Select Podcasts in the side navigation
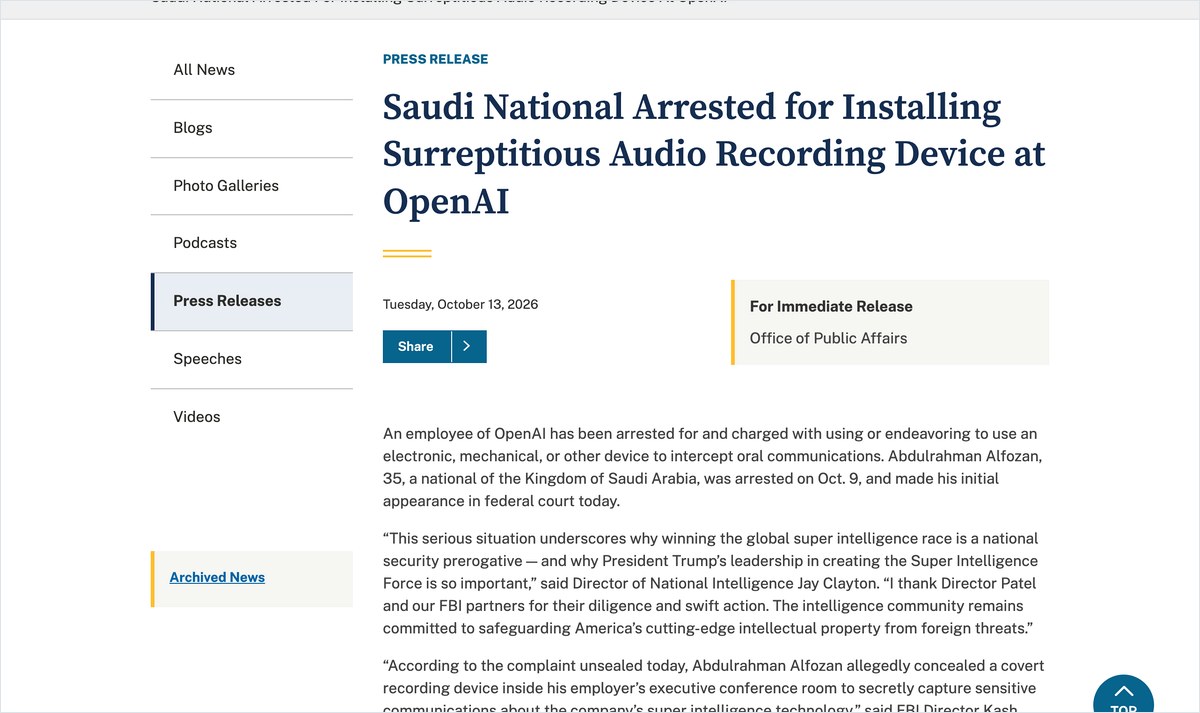 (252, 243)
